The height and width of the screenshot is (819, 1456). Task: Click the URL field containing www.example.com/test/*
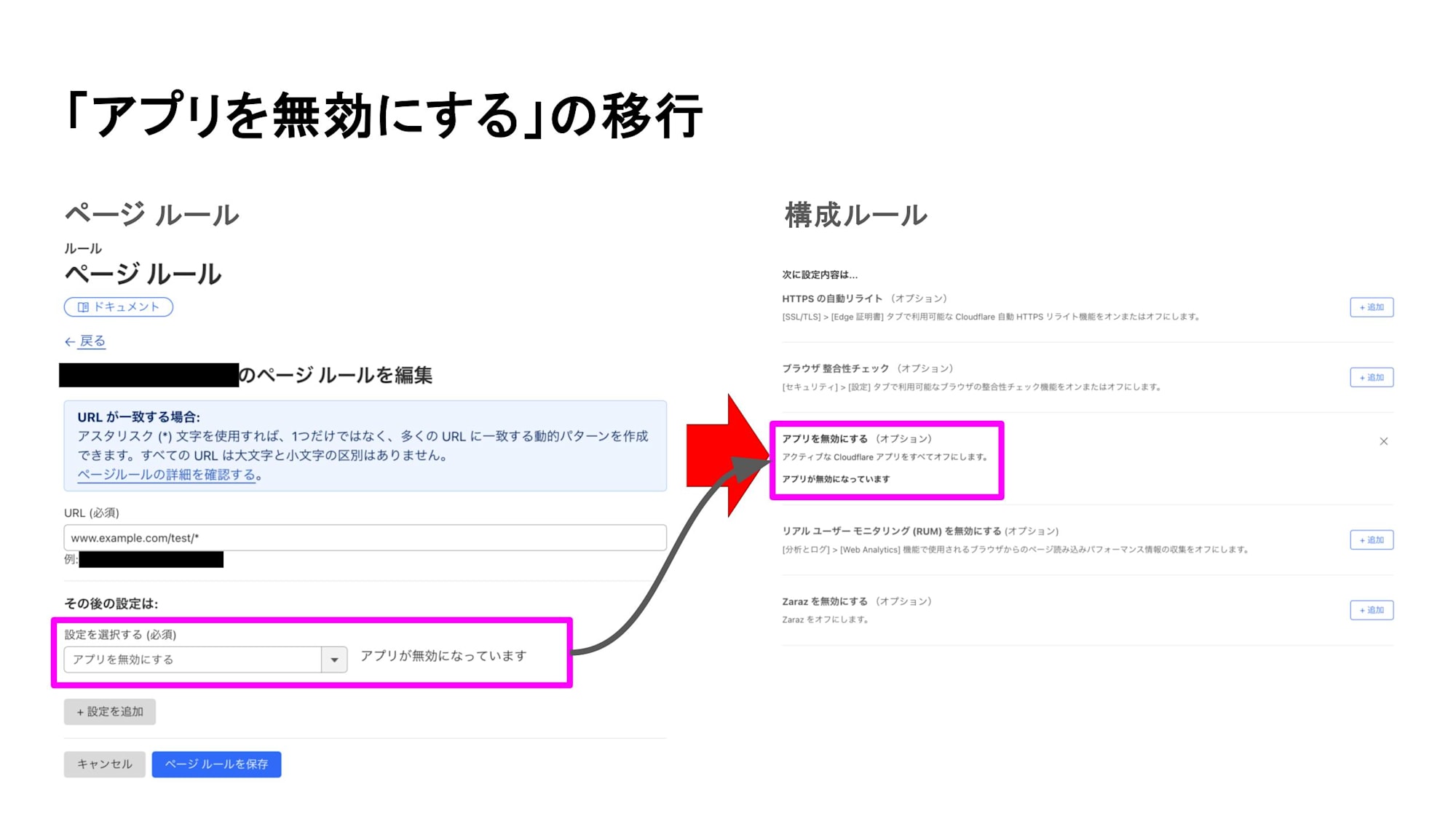tap(365, 538)
